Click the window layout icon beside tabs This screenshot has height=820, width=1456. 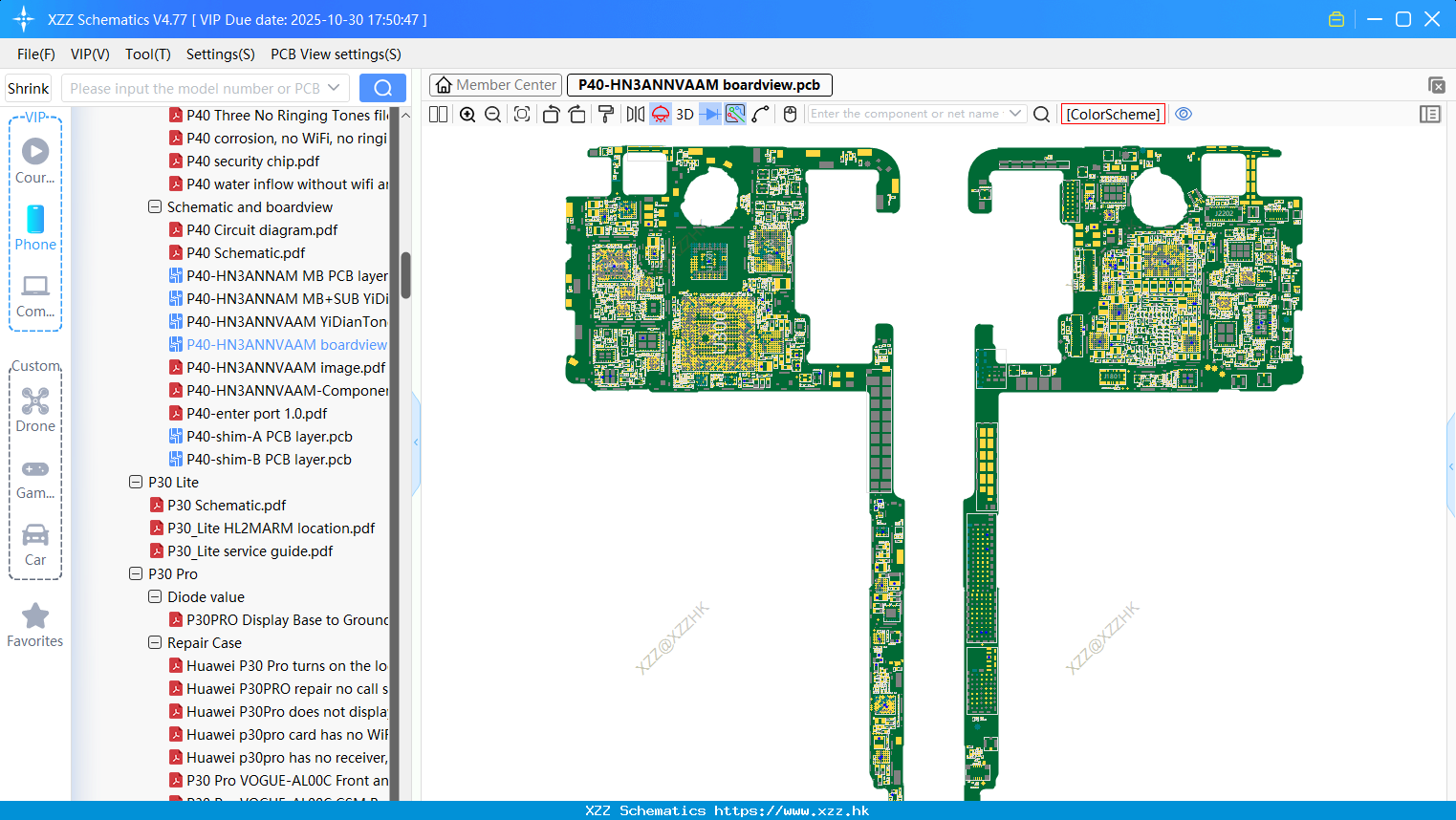tap(1436, 85)
